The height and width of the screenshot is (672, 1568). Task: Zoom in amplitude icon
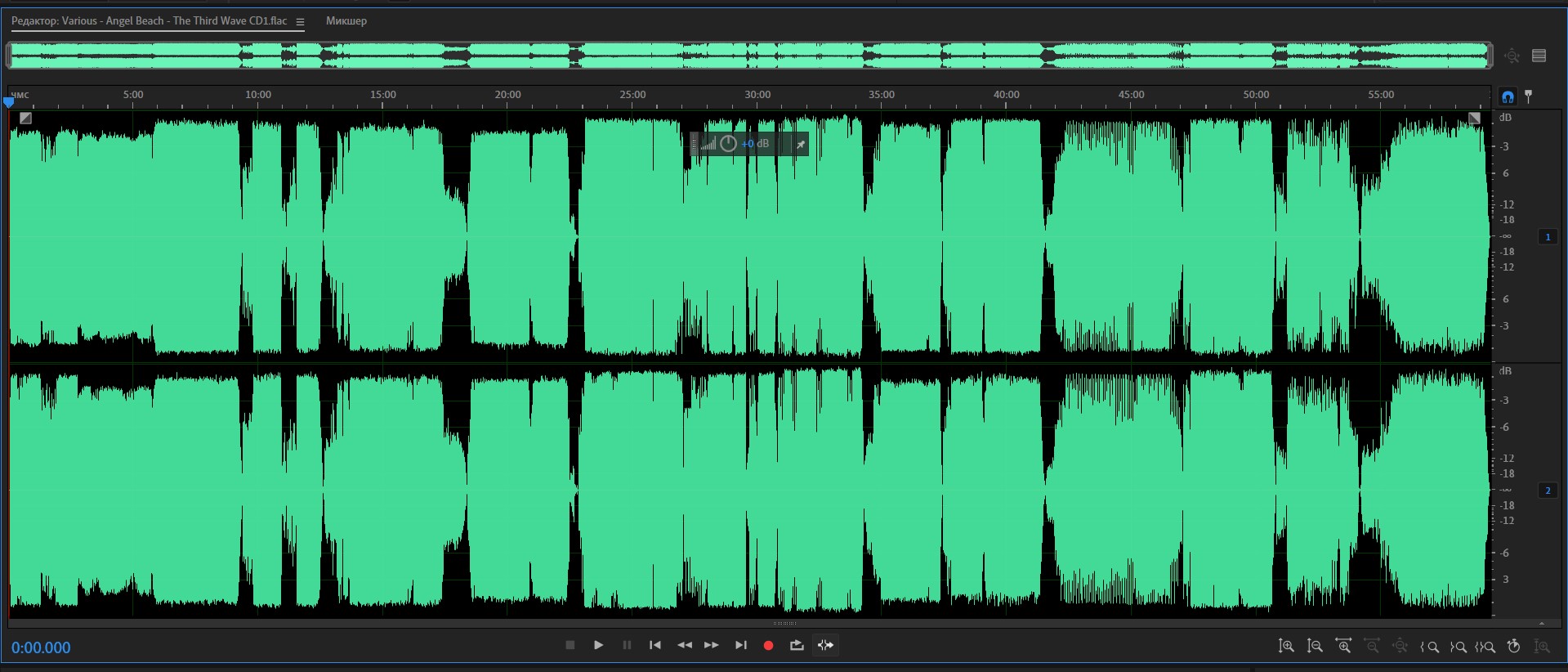(1286, 647)
